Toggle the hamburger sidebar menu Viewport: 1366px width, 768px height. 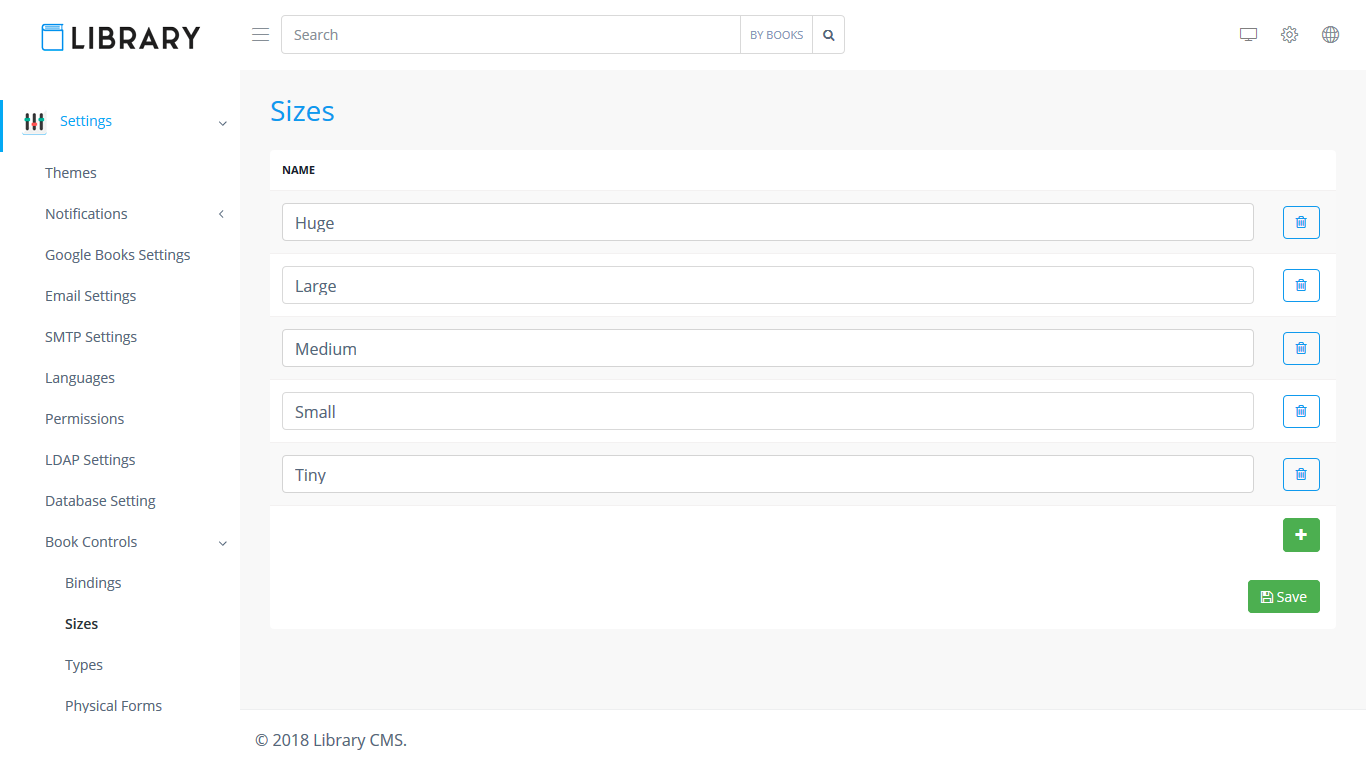point(260,35)
